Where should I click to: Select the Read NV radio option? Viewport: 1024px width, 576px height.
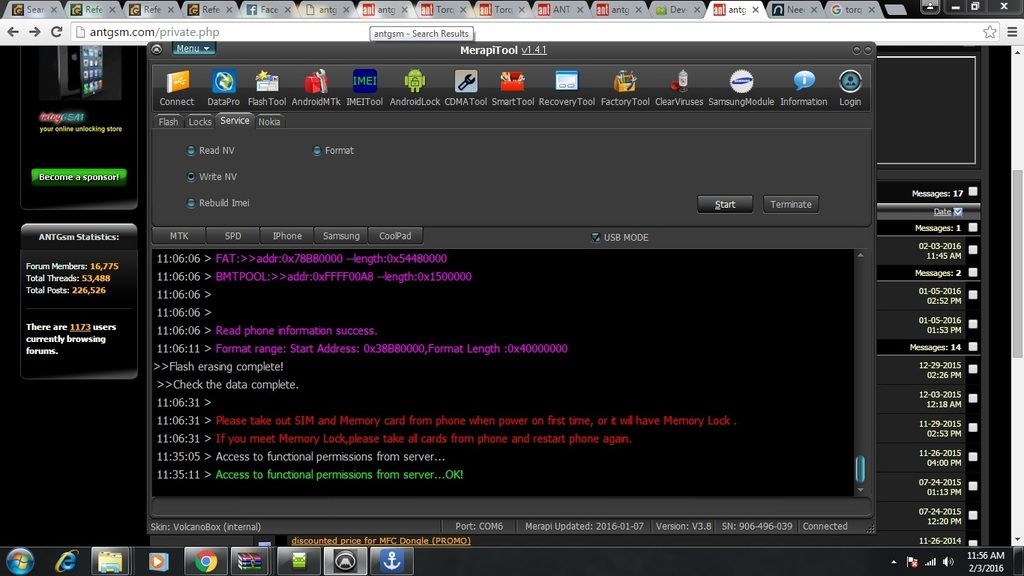191,151
